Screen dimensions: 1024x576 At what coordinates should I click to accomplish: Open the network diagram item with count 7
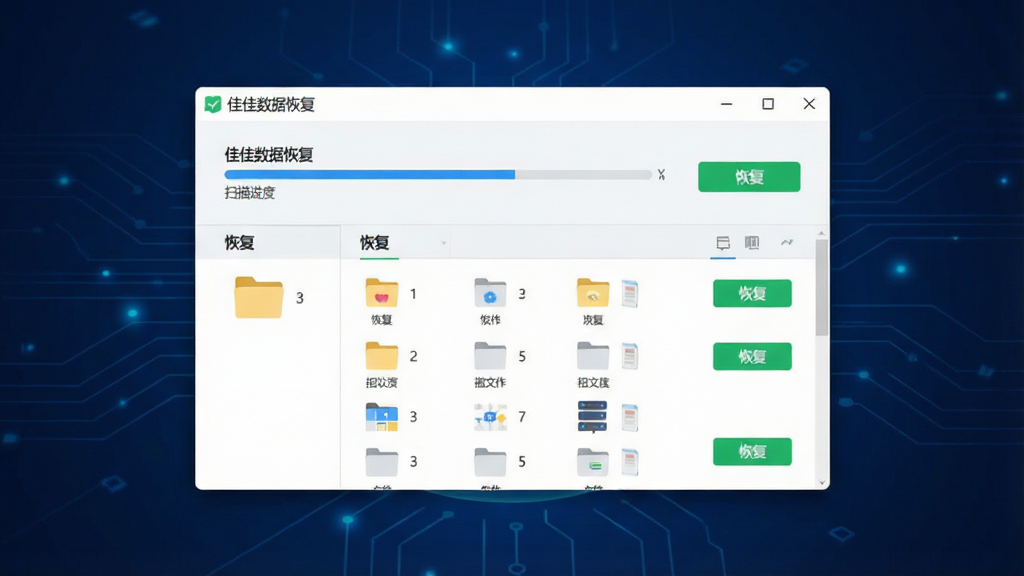(x=490, y=417)
